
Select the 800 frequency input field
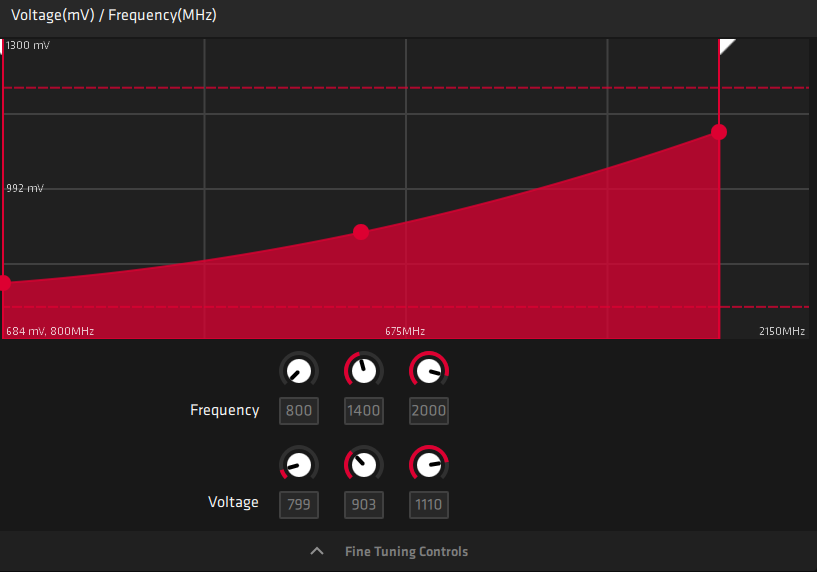click(299, 411)
